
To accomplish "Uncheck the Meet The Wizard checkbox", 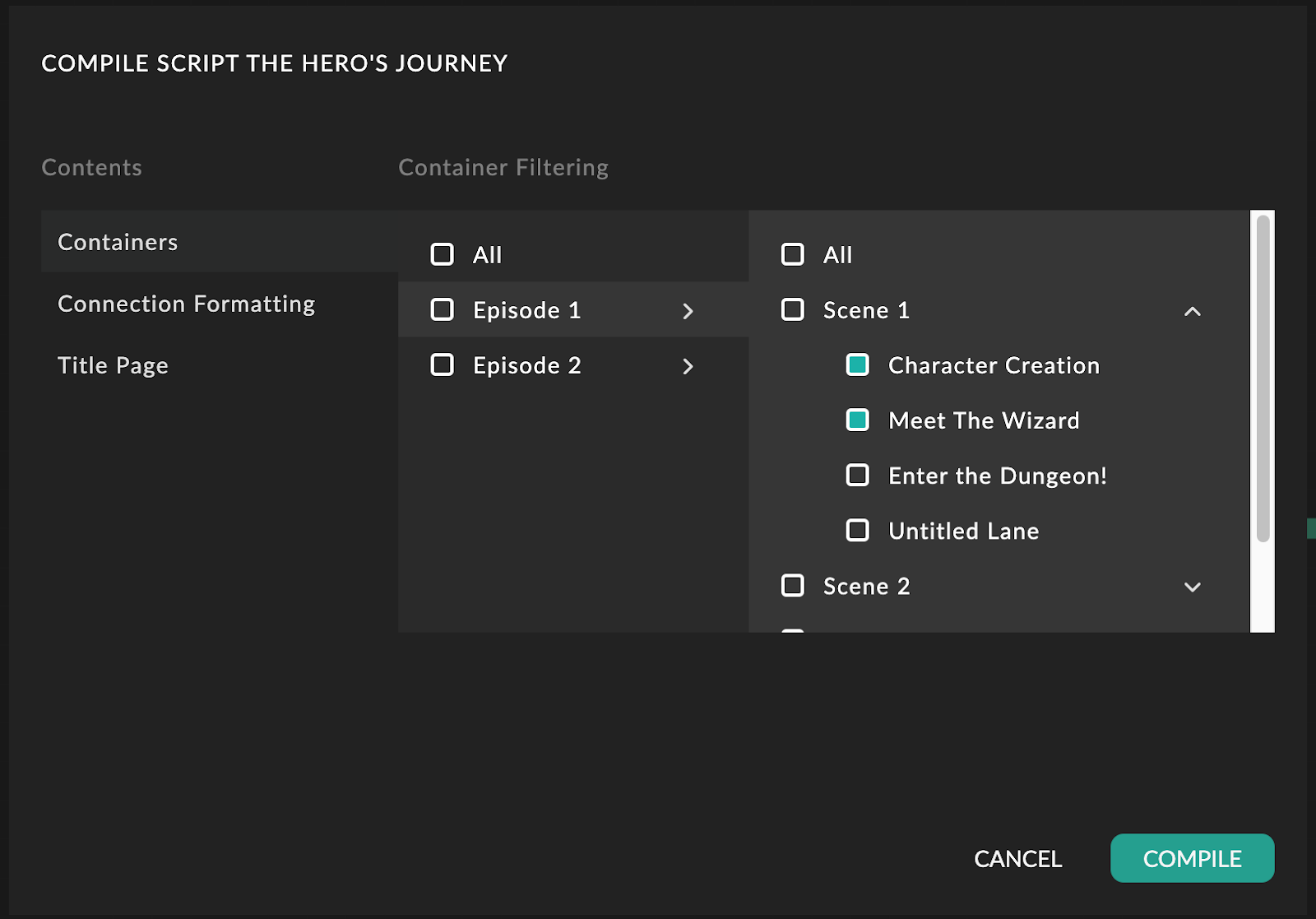I will point(858,420).
